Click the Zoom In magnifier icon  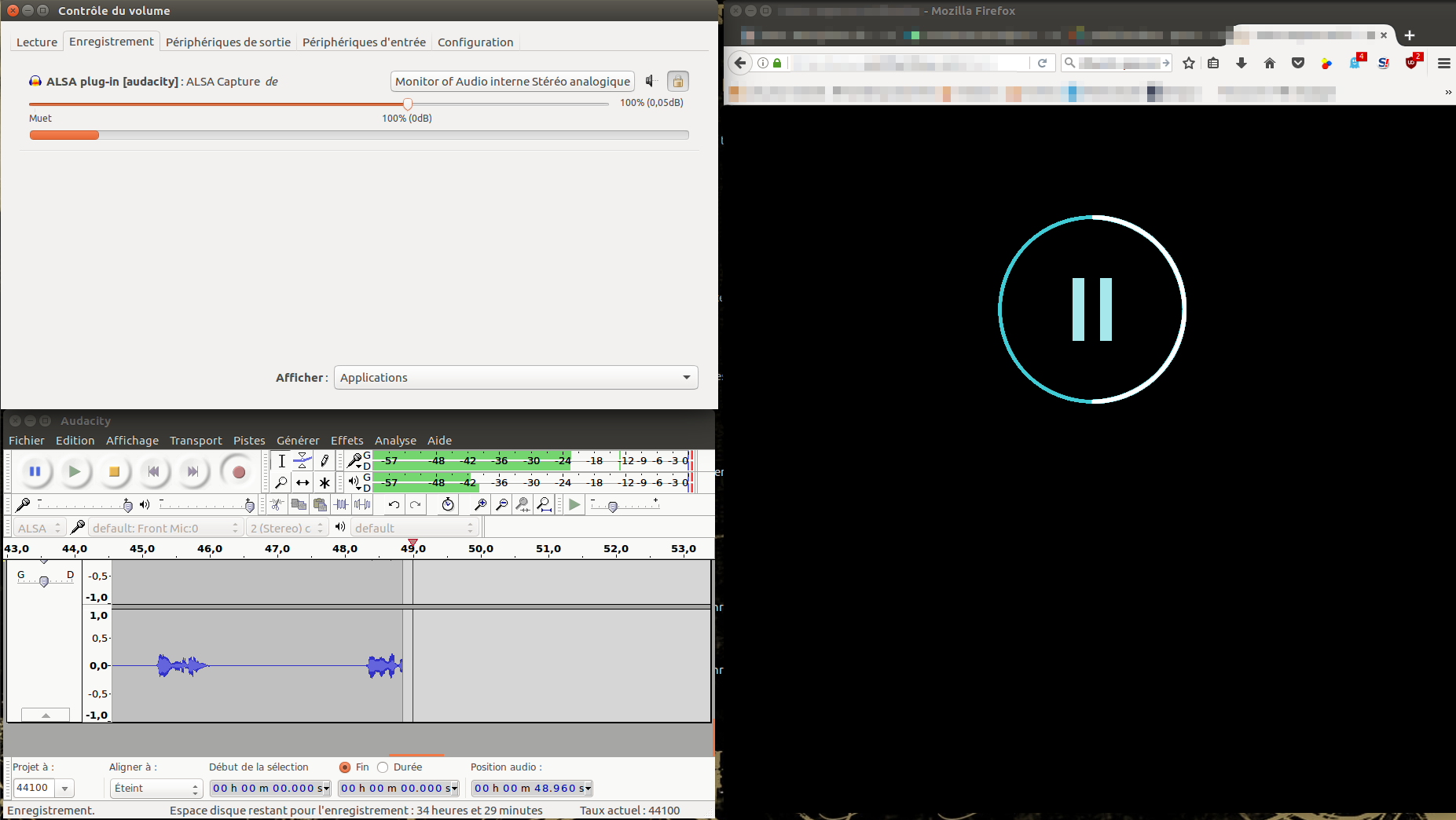click(x=480, y=504)
